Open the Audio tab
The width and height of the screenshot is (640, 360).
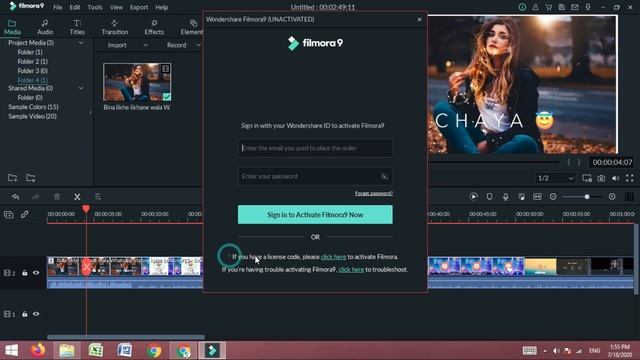[x=45, y=27]
